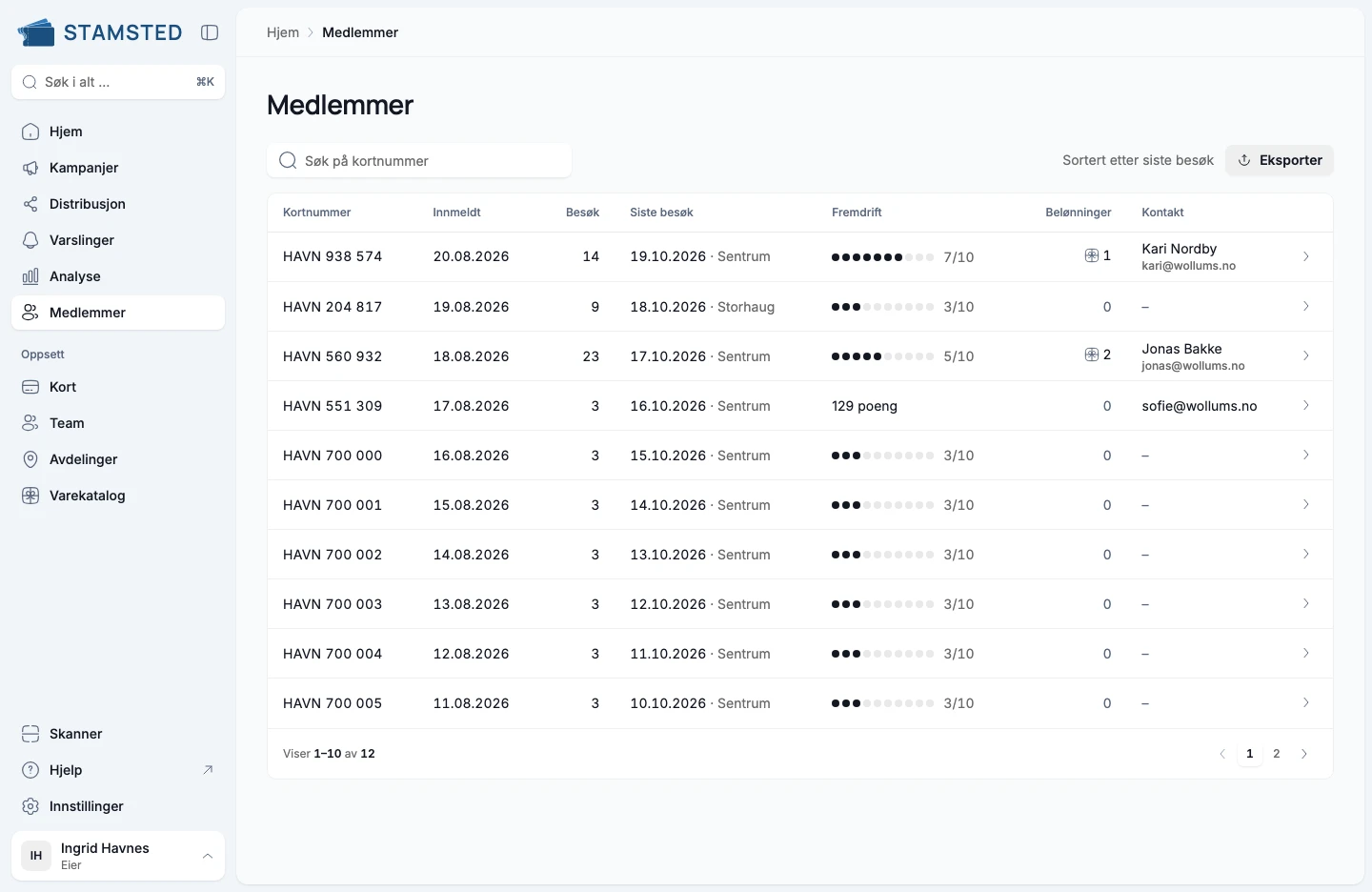Screen dimensions: 1372x892
Task: Click the Medlemmer people icon
Action: (x=30, y=313)
